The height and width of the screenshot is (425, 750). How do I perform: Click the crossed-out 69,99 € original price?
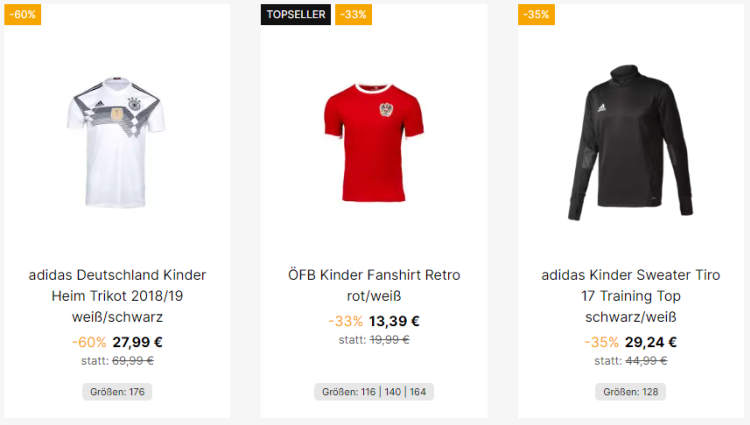(x=133, y=360)
